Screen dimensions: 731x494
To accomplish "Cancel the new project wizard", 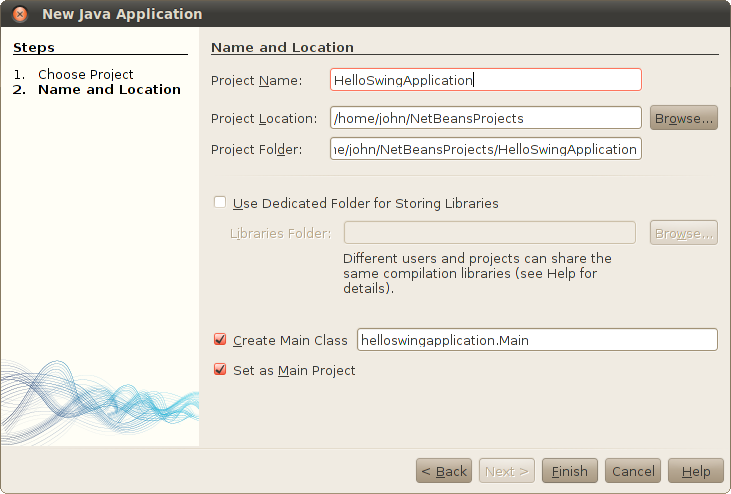I will 633,471.
